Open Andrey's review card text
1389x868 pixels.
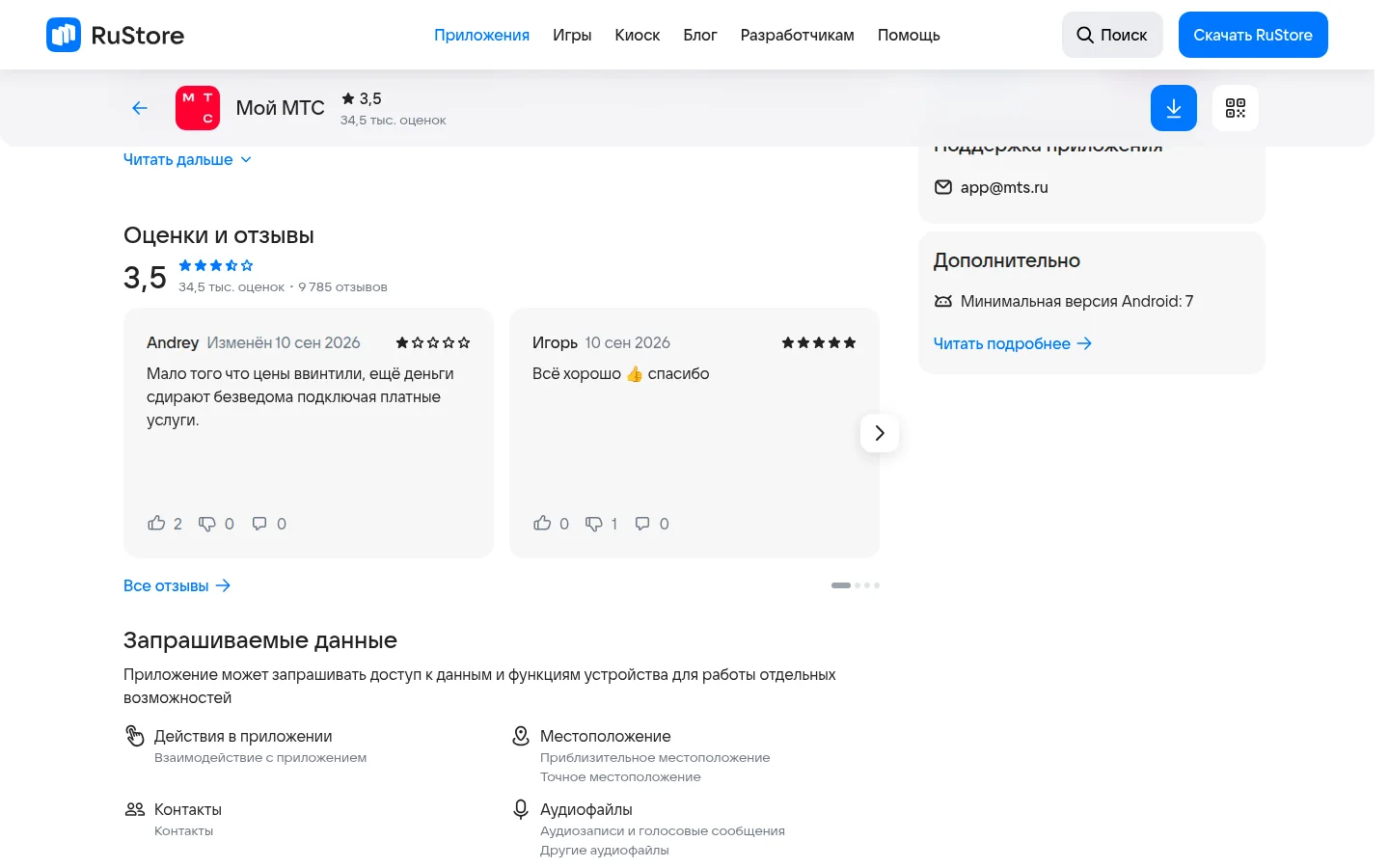coord(300,396)
